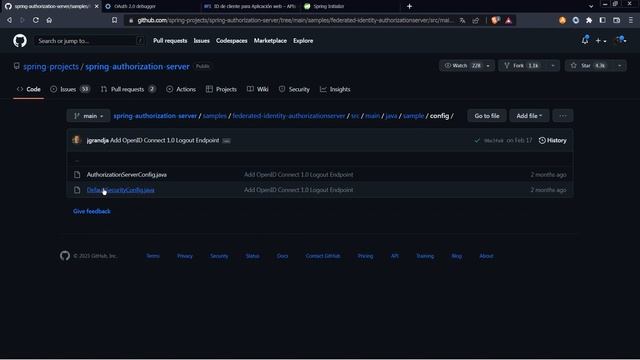
Task: Expand the Watch options dropdown arrow
Action: tap(488, 66)
